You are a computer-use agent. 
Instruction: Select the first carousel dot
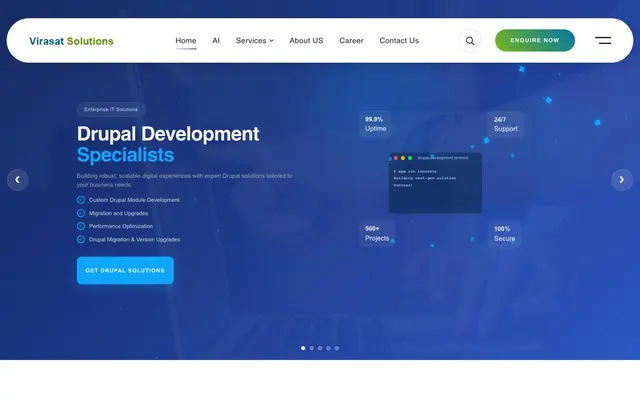pos(303,348)
